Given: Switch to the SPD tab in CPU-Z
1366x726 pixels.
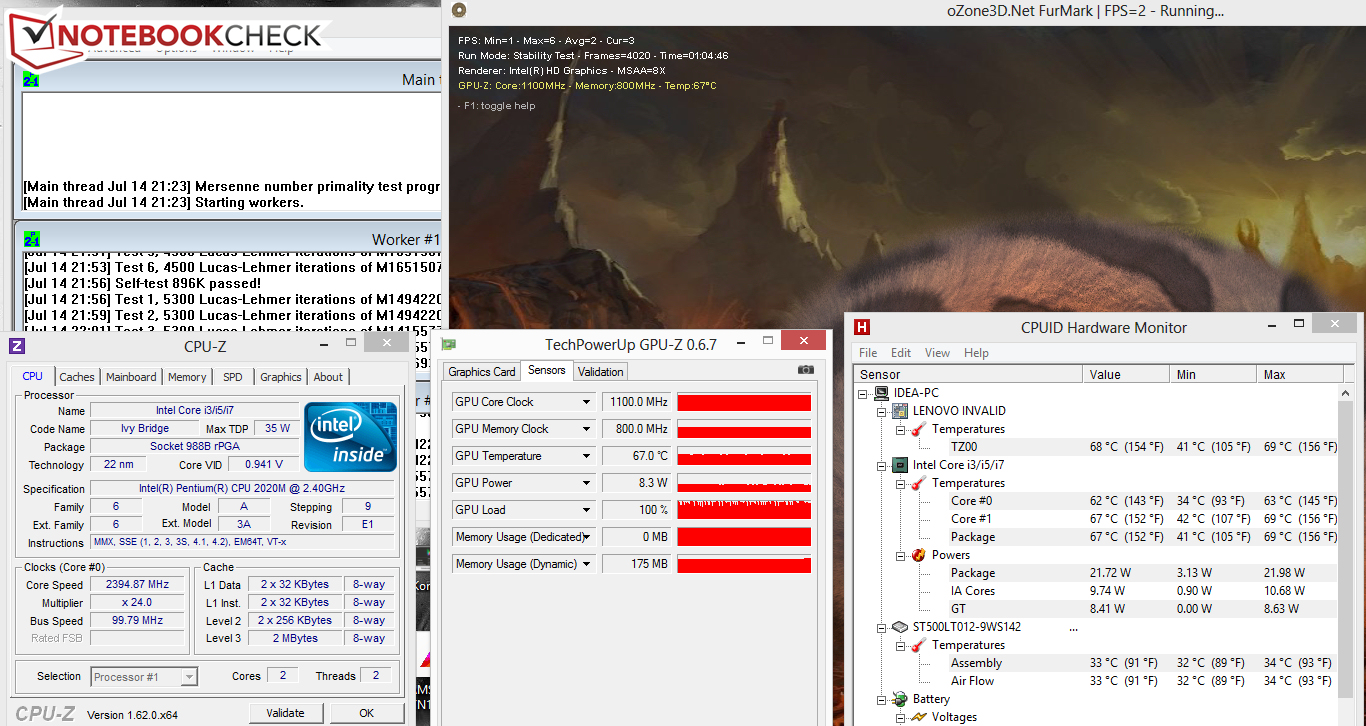Looking at the screenshot, I should click(232, 377).
